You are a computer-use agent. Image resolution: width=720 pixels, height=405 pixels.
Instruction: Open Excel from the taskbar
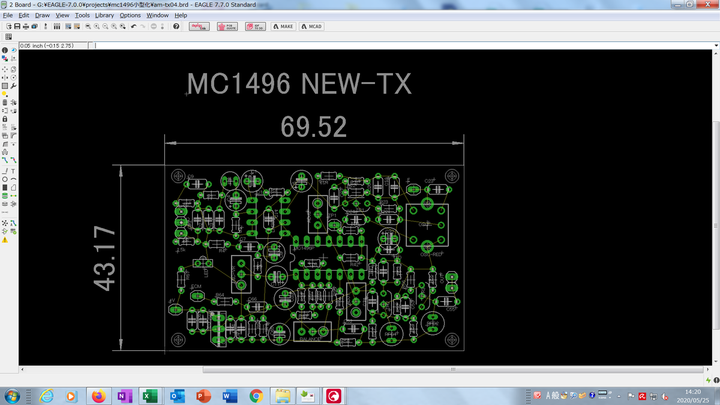pyautogui.click(x=150, y=396)
